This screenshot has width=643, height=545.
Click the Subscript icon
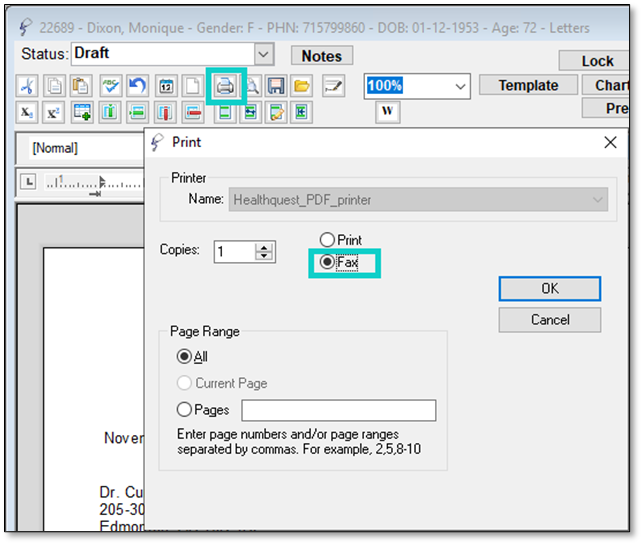[x=27, y=111]
